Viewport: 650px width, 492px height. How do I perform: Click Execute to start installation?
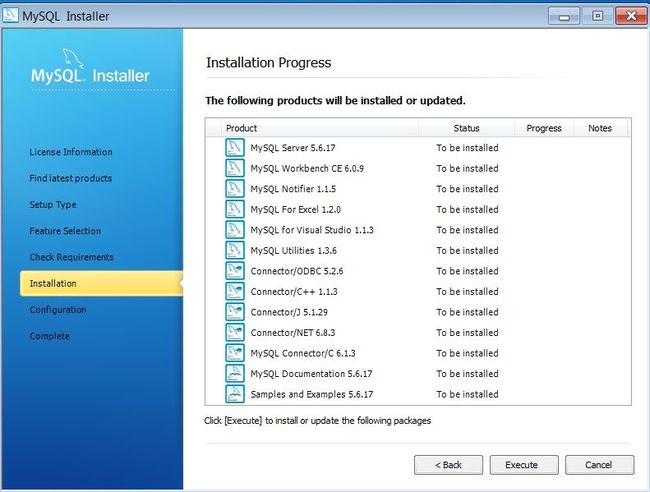click(x=524, y=465)
